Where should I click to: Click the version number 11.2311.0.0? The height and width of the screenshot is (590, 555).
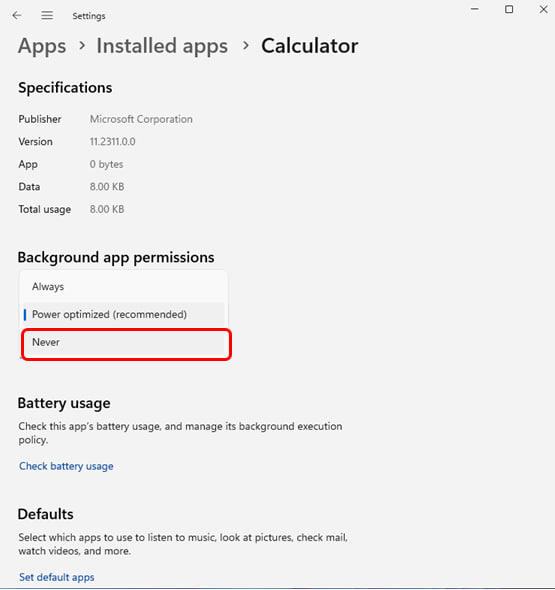tap(113, 142)
